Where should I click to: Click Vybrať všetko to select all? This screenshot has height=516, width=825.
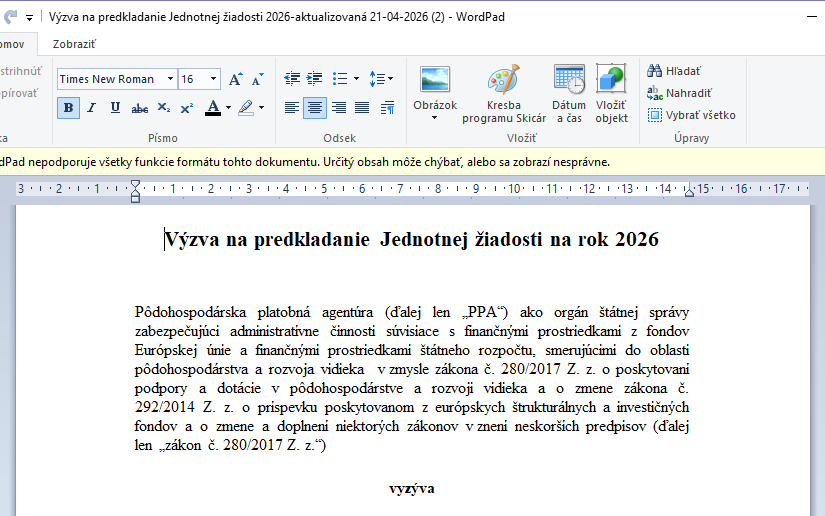pyautogui.click(x=691, y=115)
